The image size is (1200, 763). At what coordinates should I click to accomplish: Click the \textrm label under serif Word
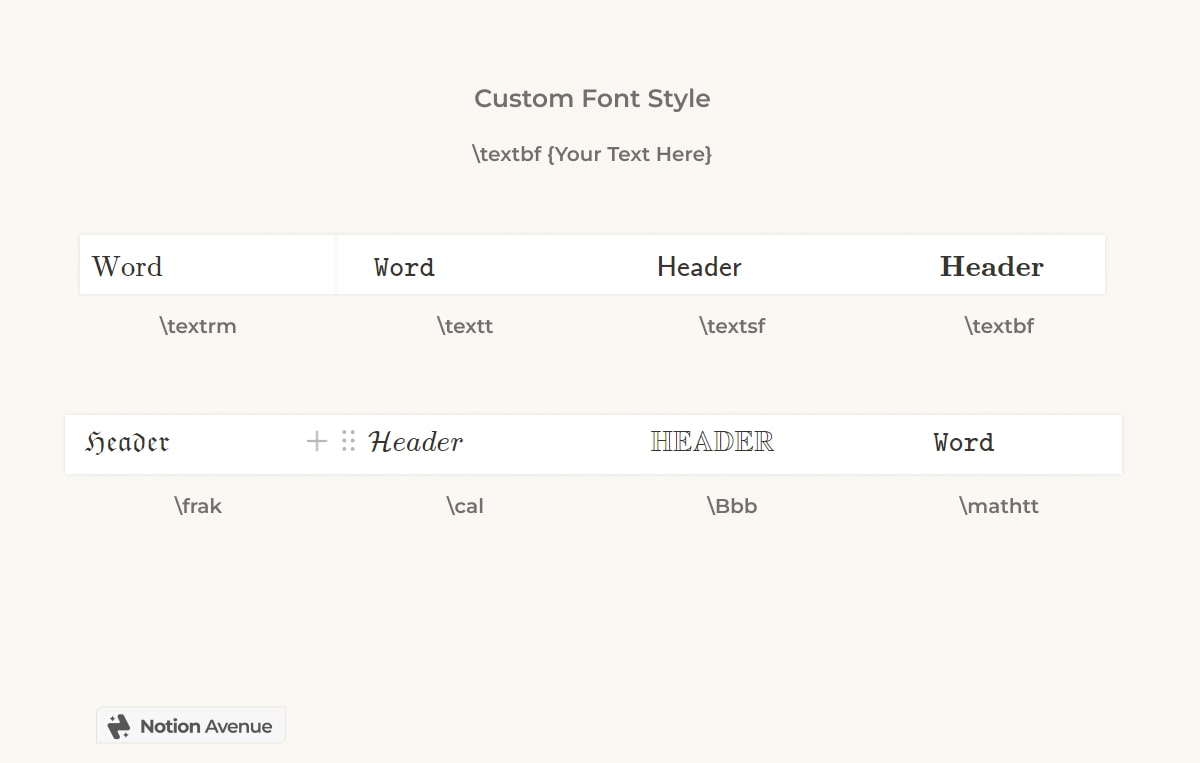point(198,325)
